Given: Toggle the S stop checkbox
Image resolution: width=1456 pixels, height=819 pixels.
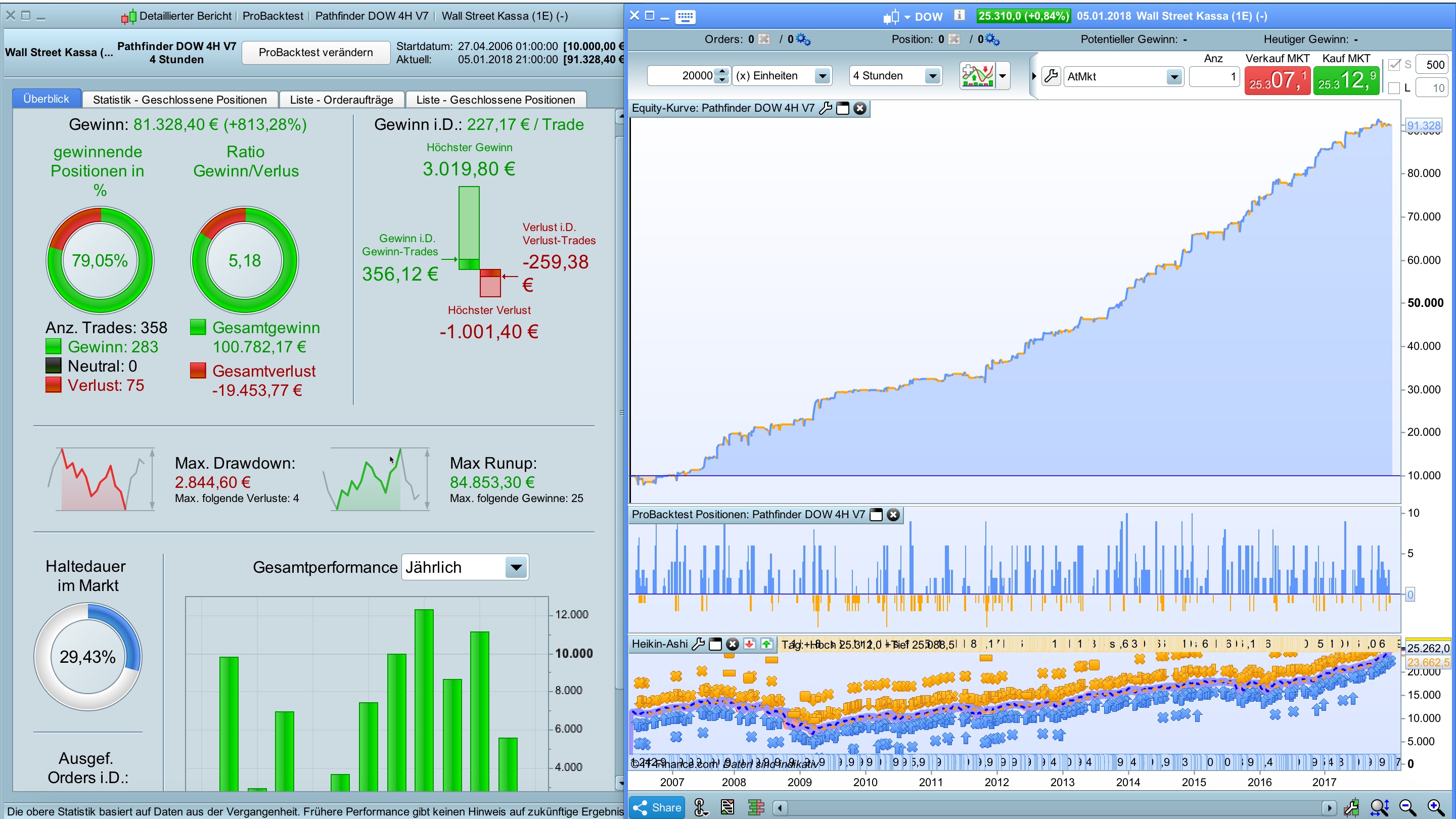Looking at the screenshot, I should pos(1394,64).
